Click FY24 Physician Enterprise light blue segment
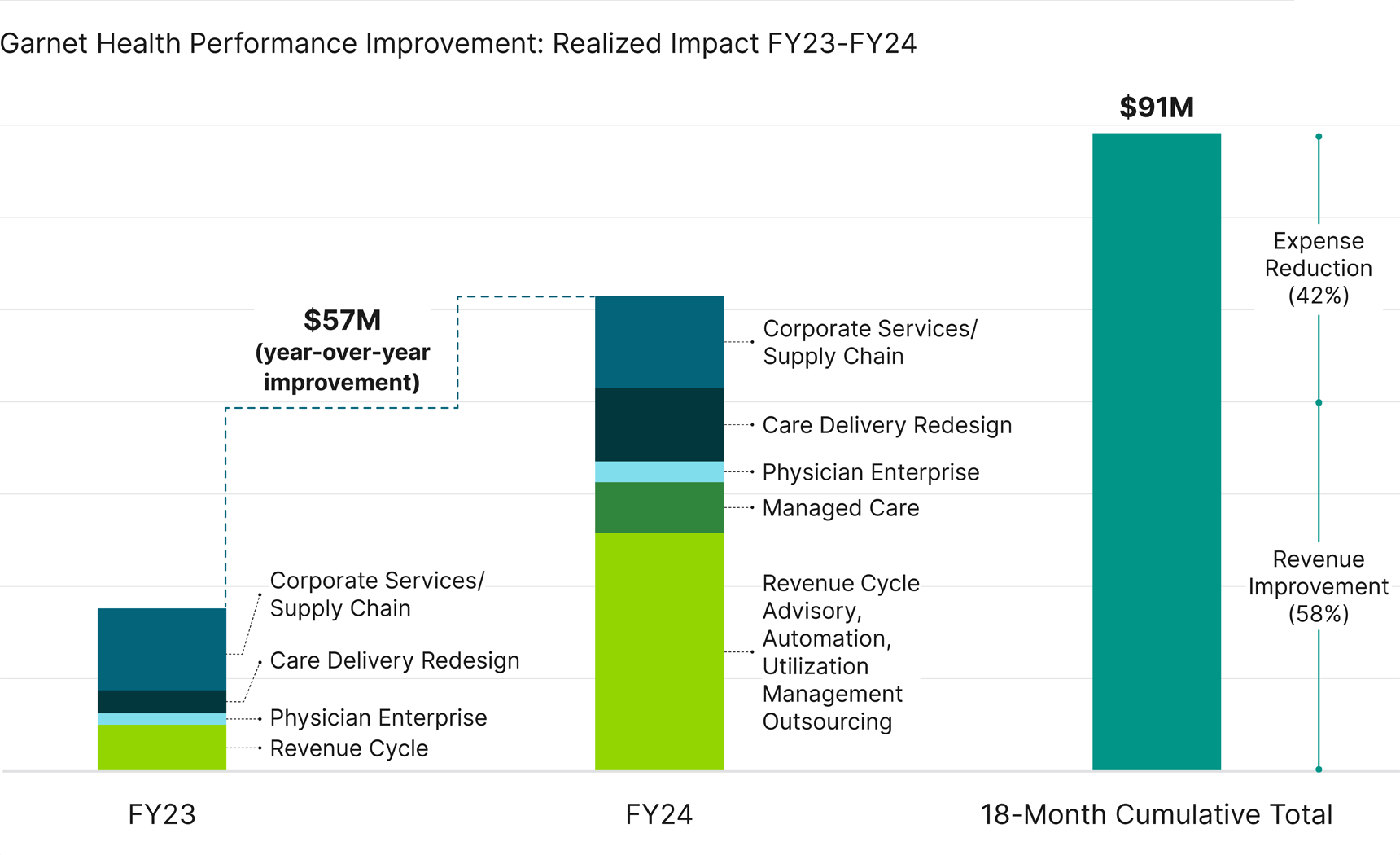The width and height of the screenshot is (1400, 855). [659, 472]
